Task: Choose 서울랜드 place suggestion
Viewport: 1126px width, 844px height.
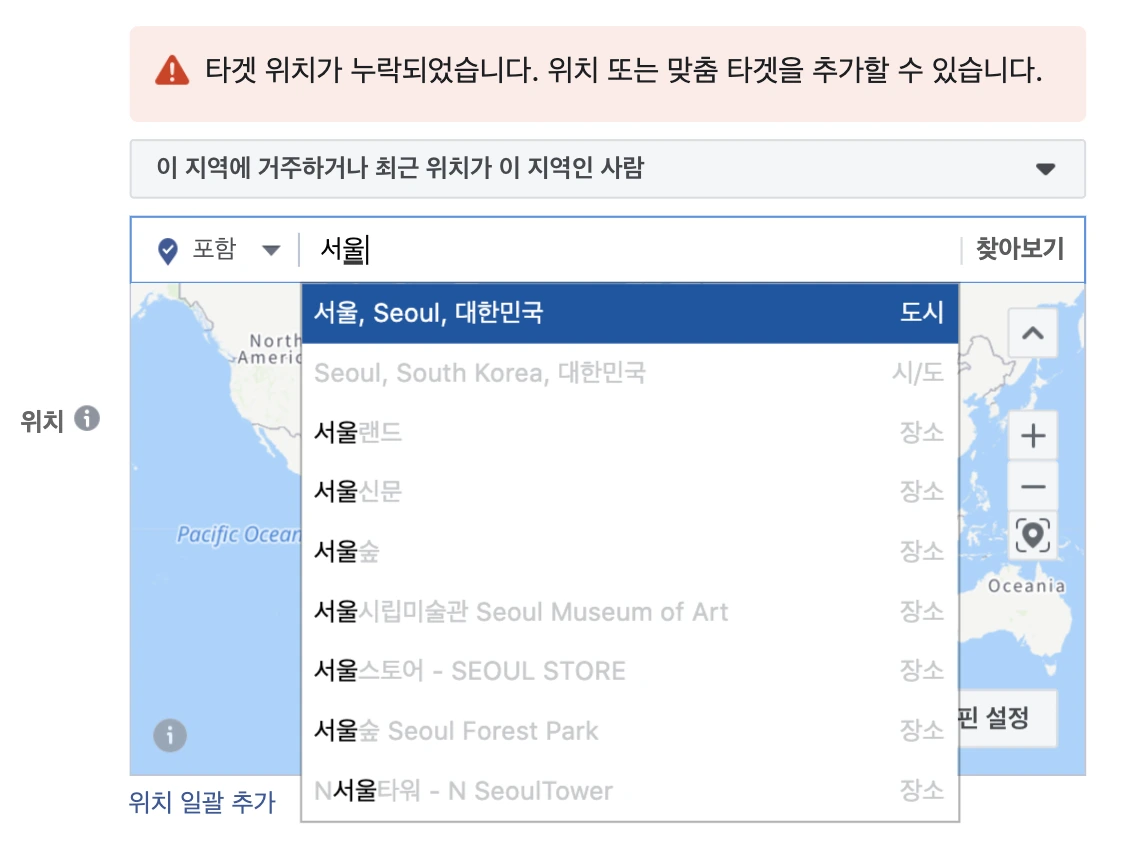Action: [x=630, y=432]
